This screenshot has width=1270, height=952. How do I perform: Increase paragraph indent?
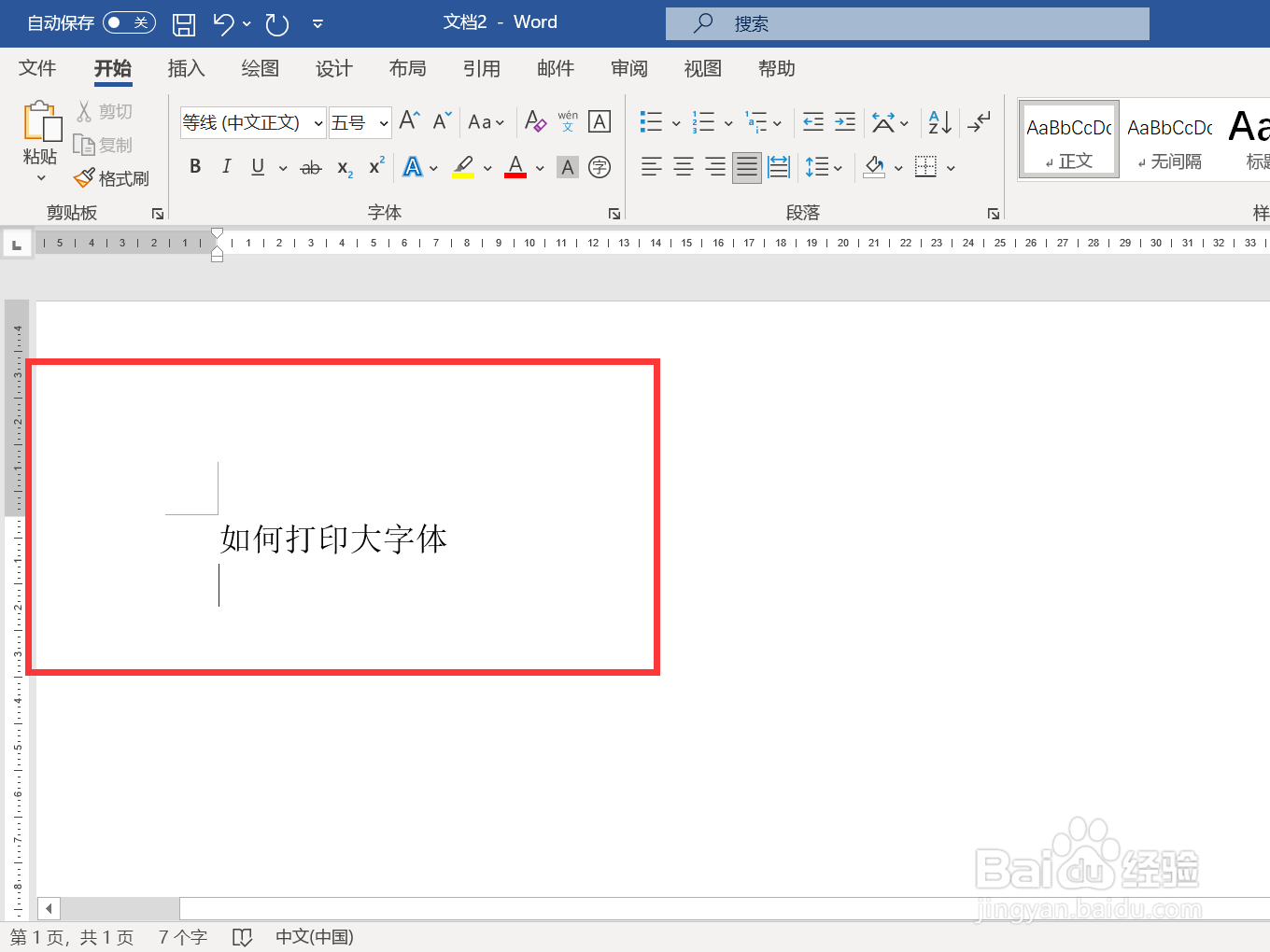coord(845,121)
